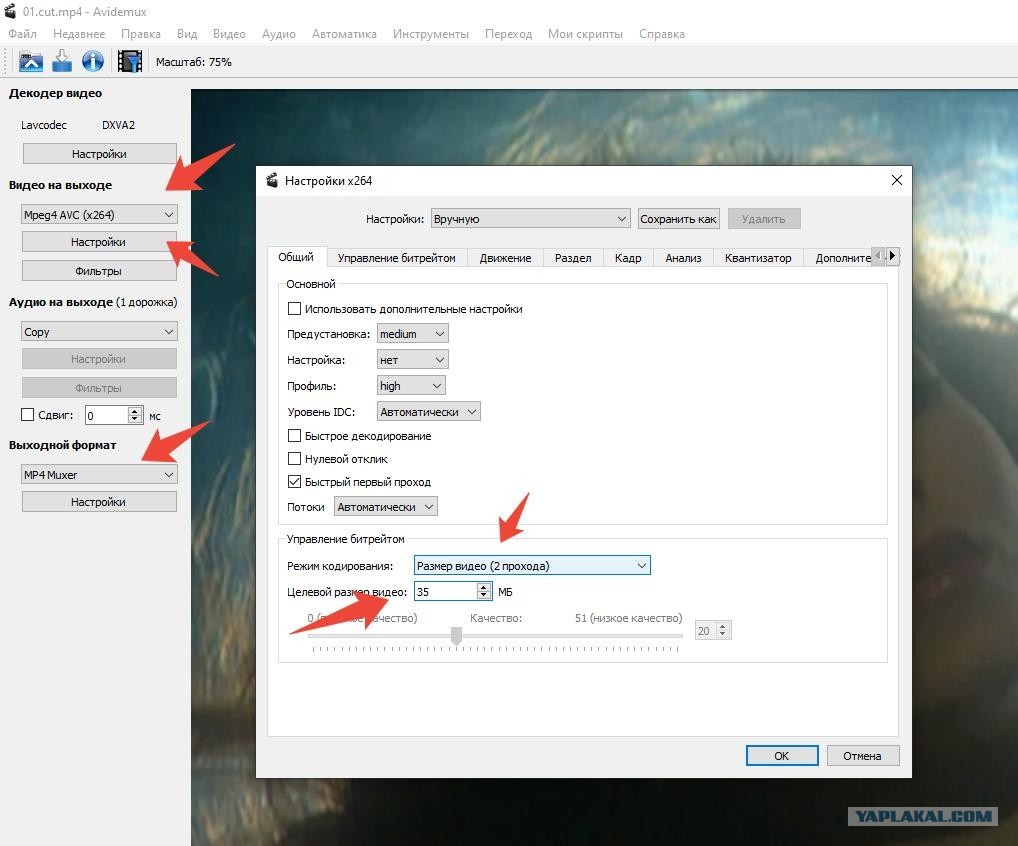Viewport: 1018px width, 846px height.
Task: Switch to the Управление битрейтом tab
Action: pyautogui.click(x=396, y=258)
